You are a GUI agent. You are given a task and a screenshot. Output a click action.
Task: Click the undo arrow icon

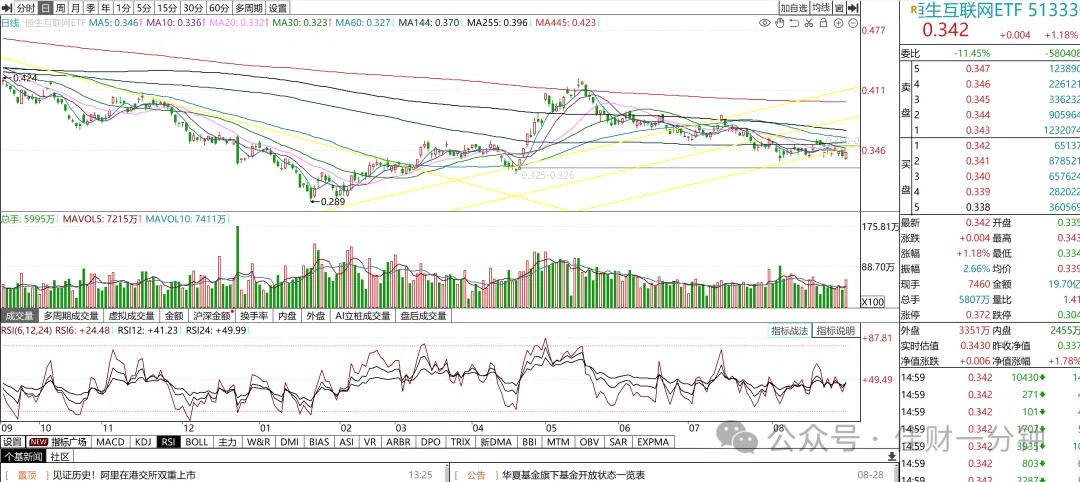[794, 23]
